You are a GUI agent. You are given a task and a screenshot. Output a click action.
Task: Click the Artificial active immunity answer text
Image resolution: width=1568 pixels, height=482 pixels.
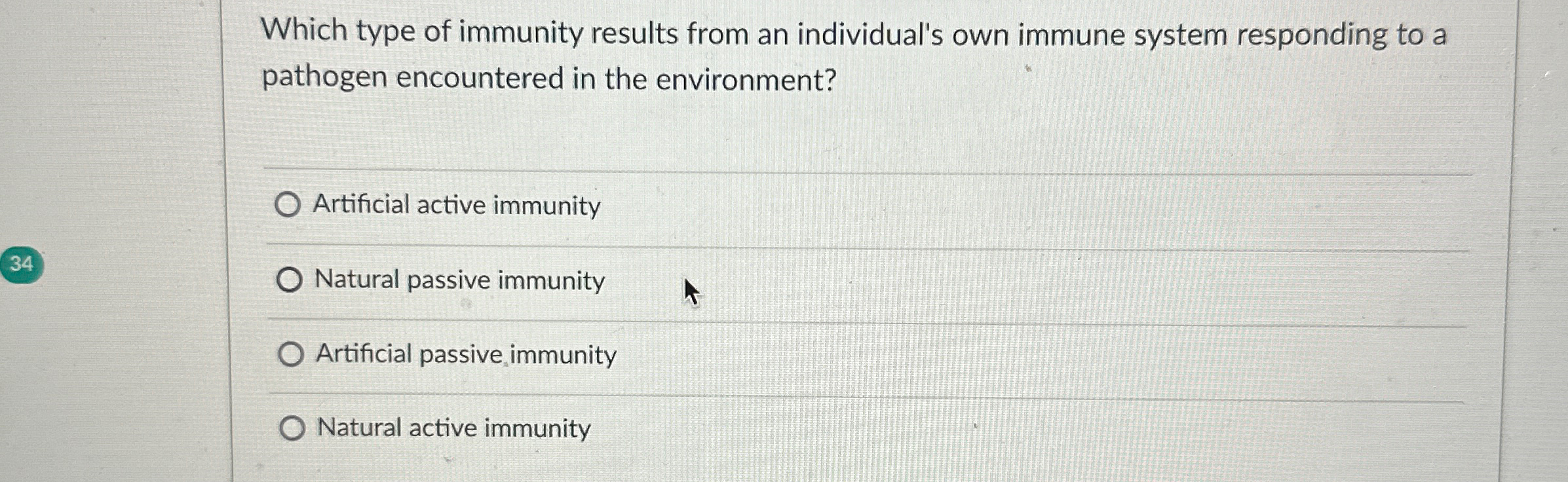click(x=456, y=205)
